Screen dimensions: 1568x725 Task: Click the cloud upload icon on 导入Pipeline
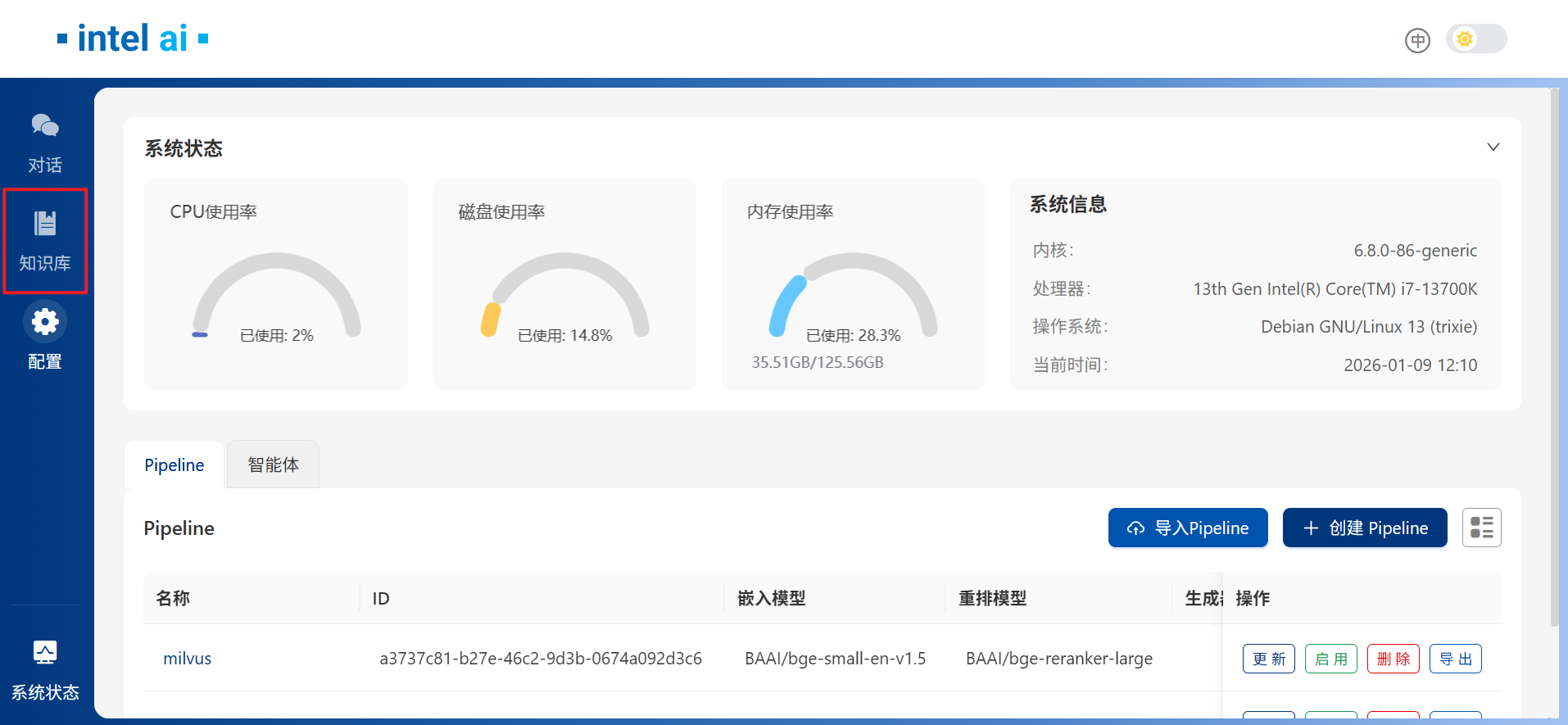point(1135,528)
